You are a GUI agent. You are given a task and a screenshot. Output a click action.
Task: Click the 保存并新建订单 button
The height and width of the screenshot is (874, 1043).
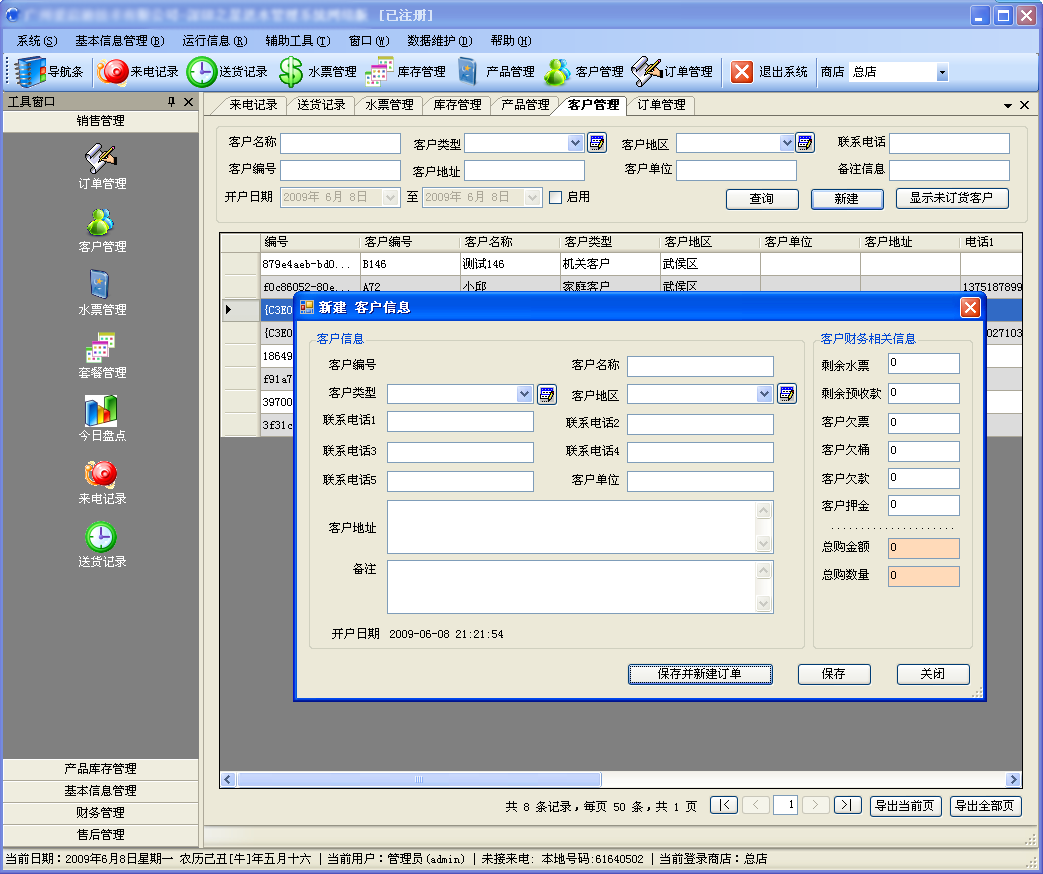point(700,674)
